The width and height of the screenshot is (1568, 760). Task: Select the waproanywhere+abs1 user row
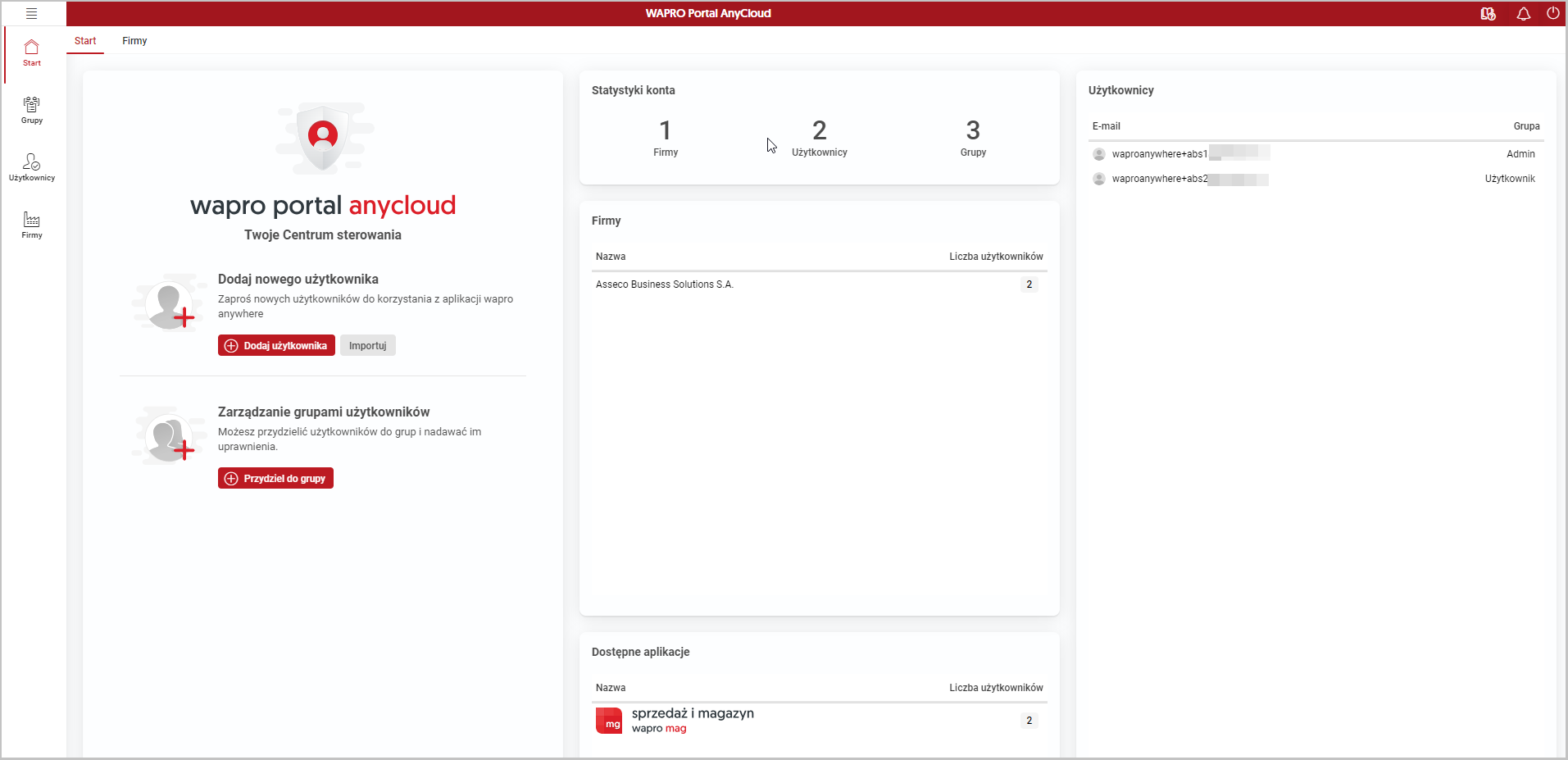pos(1316,154)
